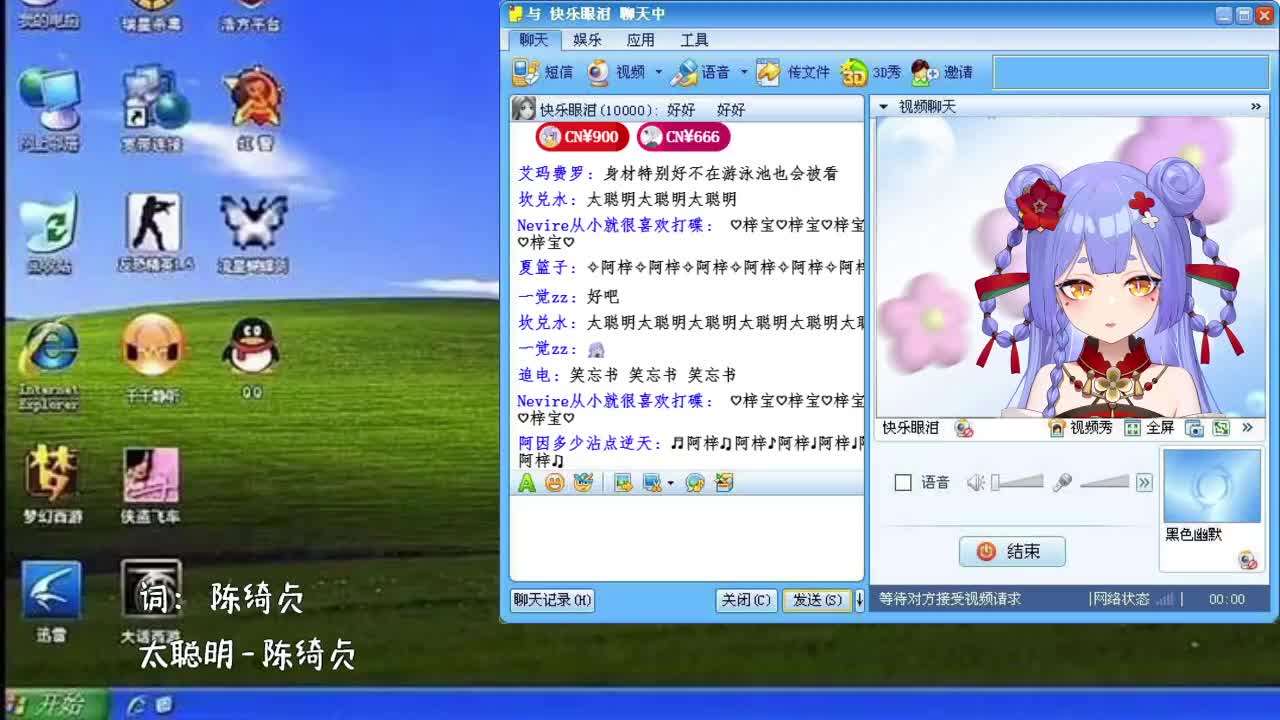Open 迅雷 Thunder desktop icon
This screenshot has height=720, width=1280.
point(51,600)
